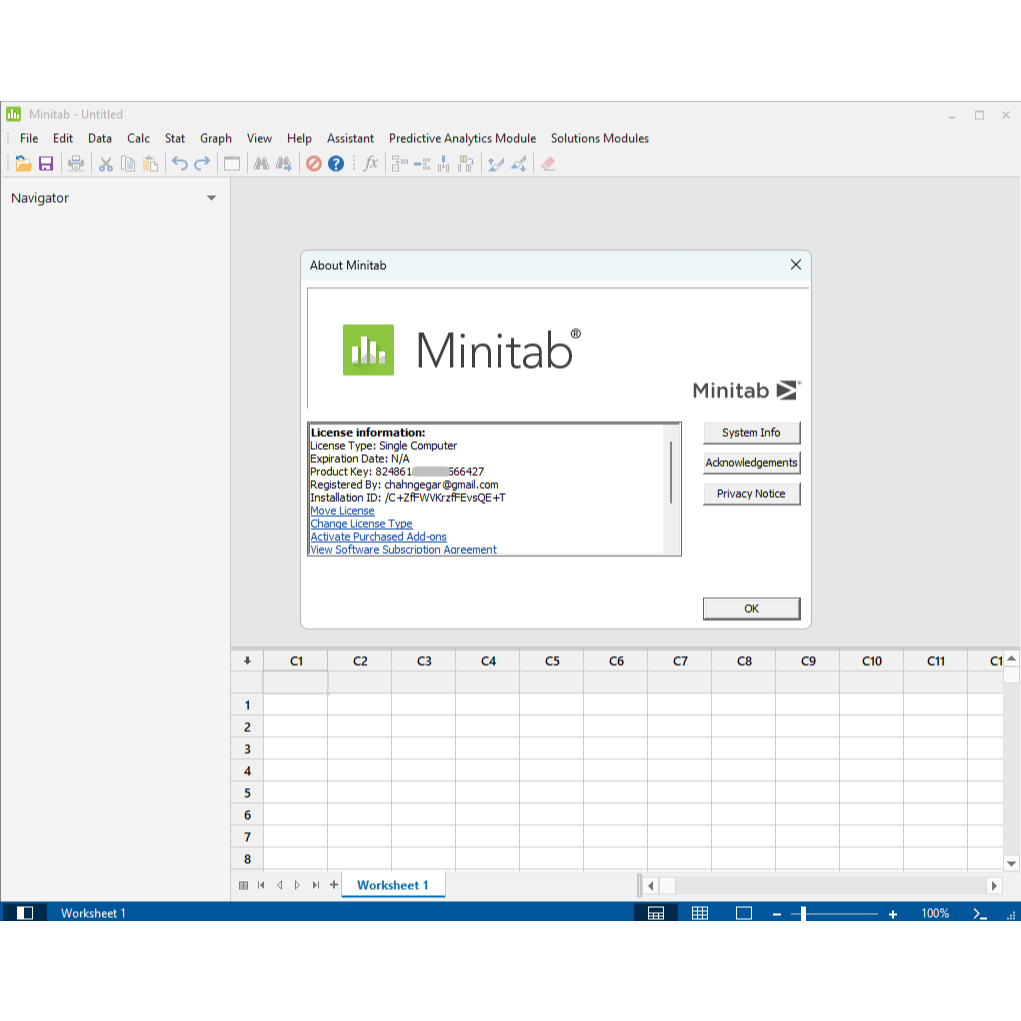This screenshot has height=1021, width=1021.
Task: Open the Predictive Analytics Module menu
Action: [462, 138]
